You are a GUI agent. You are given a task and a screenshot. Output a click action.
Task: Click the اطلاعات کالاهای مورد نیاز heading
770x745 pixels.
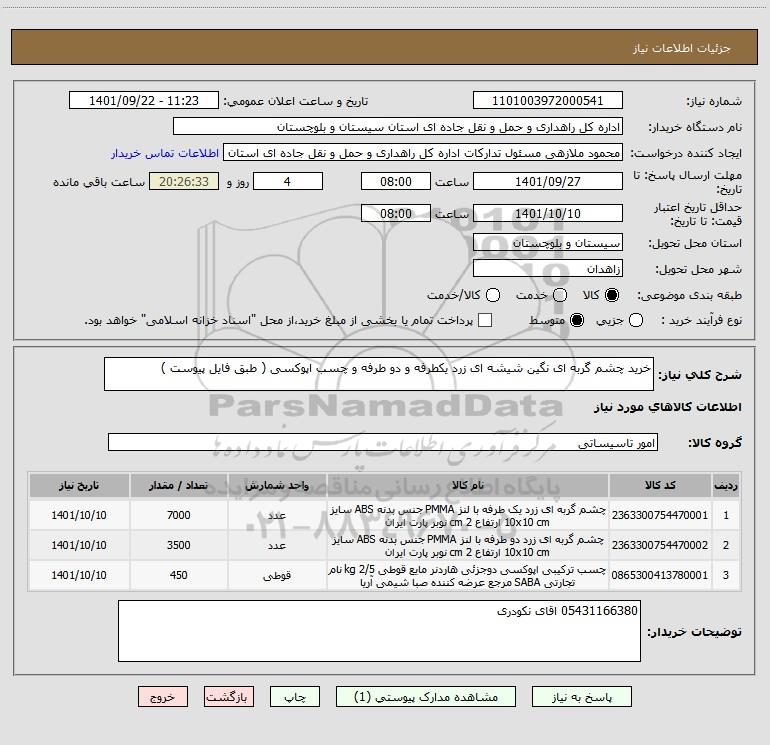668,407
